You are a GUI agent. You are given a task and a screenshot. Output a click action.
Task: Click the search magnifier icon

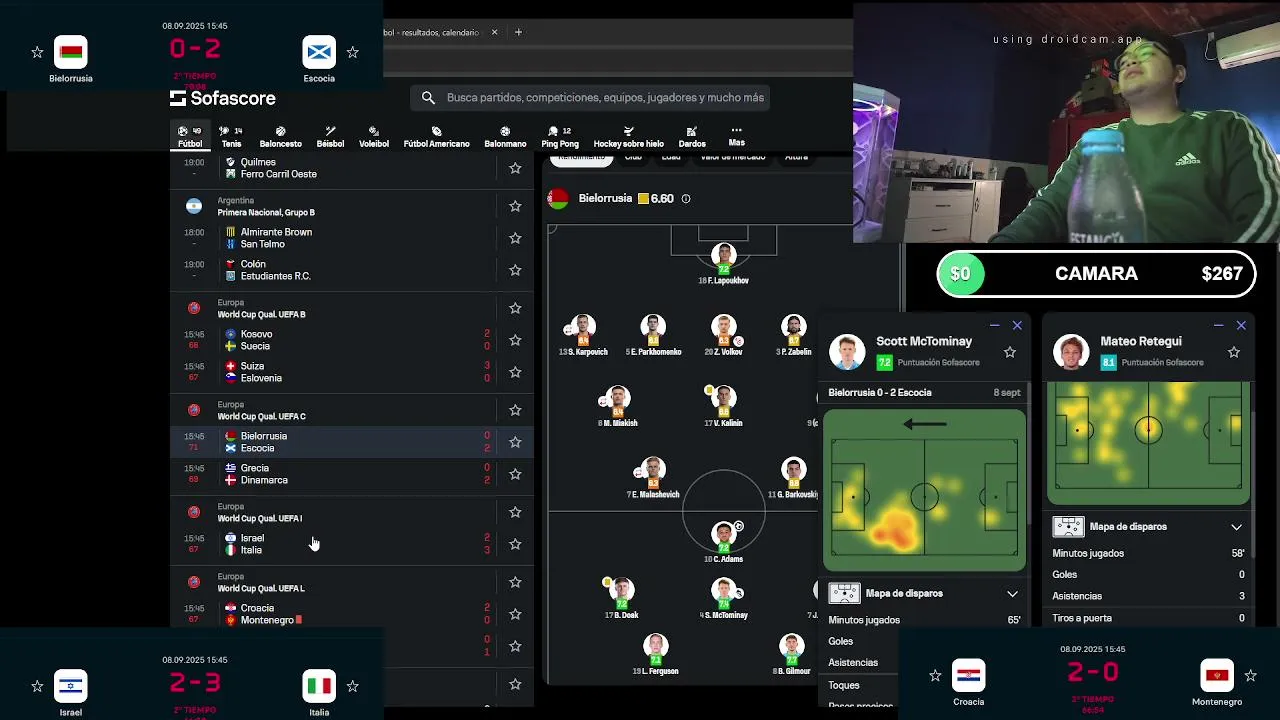428,98
